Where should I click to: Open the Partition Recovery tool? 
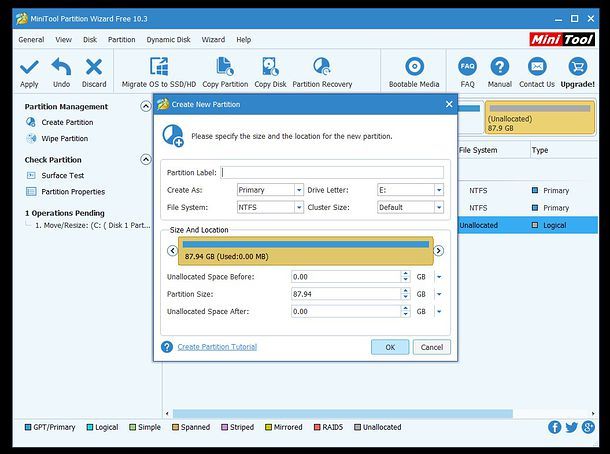click(322, 73)
